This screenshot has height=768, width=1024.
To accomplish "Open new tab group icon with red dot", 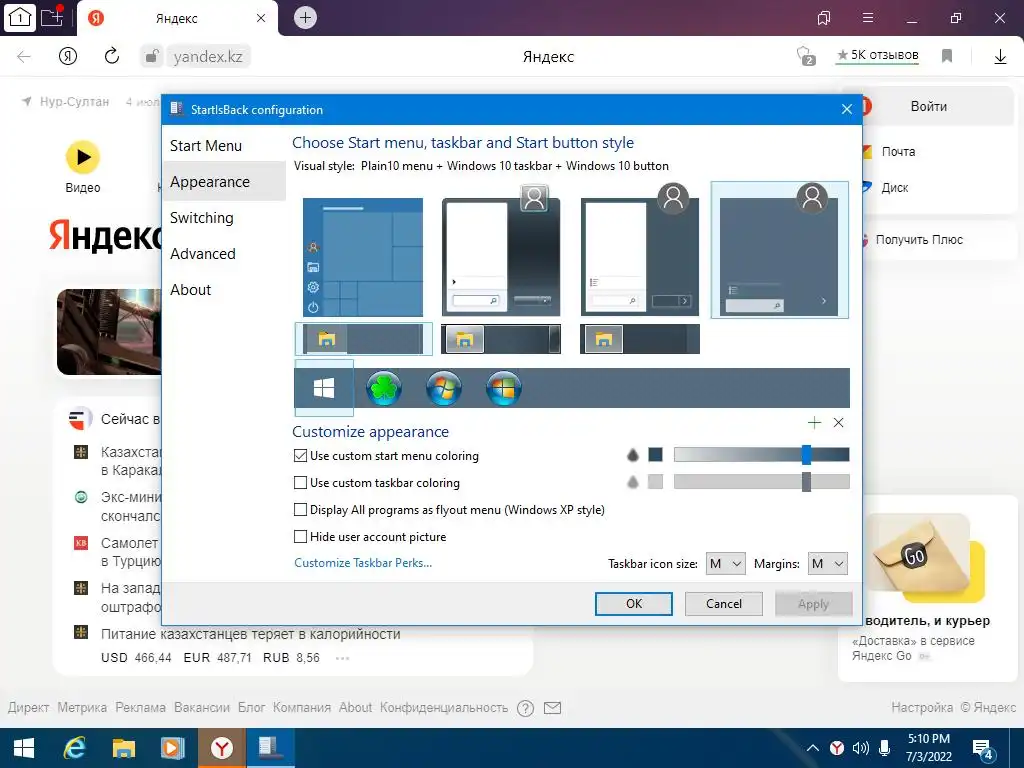I will pyautogui.click(x=52, y=16).
